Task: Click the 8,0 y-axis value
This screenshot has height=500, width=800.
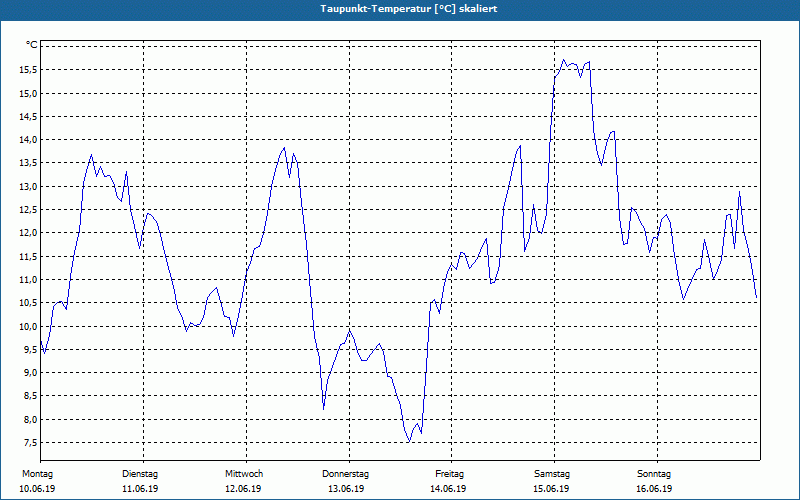Action: pyautogui.click(x=31, y=419)
